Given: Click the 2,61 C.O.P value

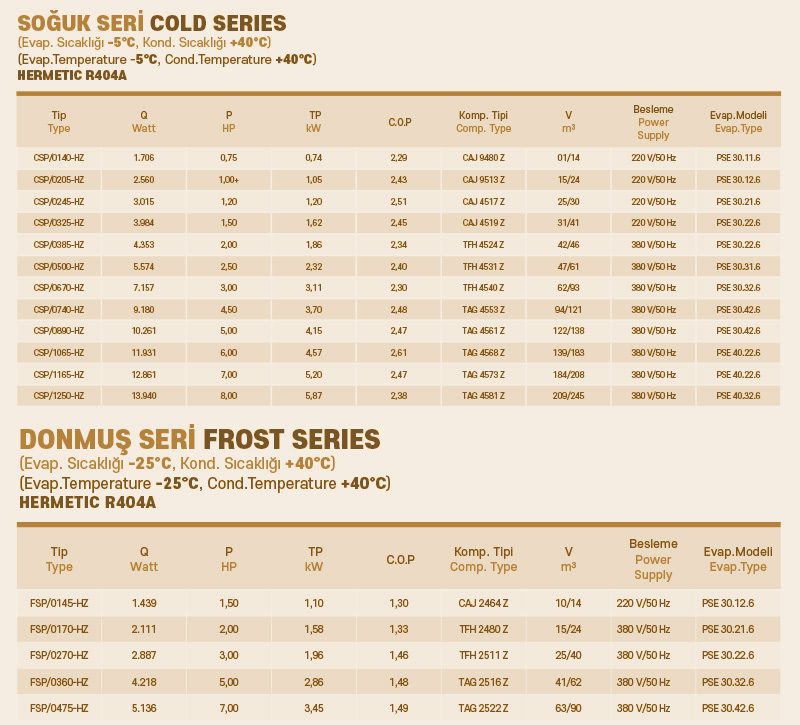Looking at the screenshot, I should pos(398,353).
